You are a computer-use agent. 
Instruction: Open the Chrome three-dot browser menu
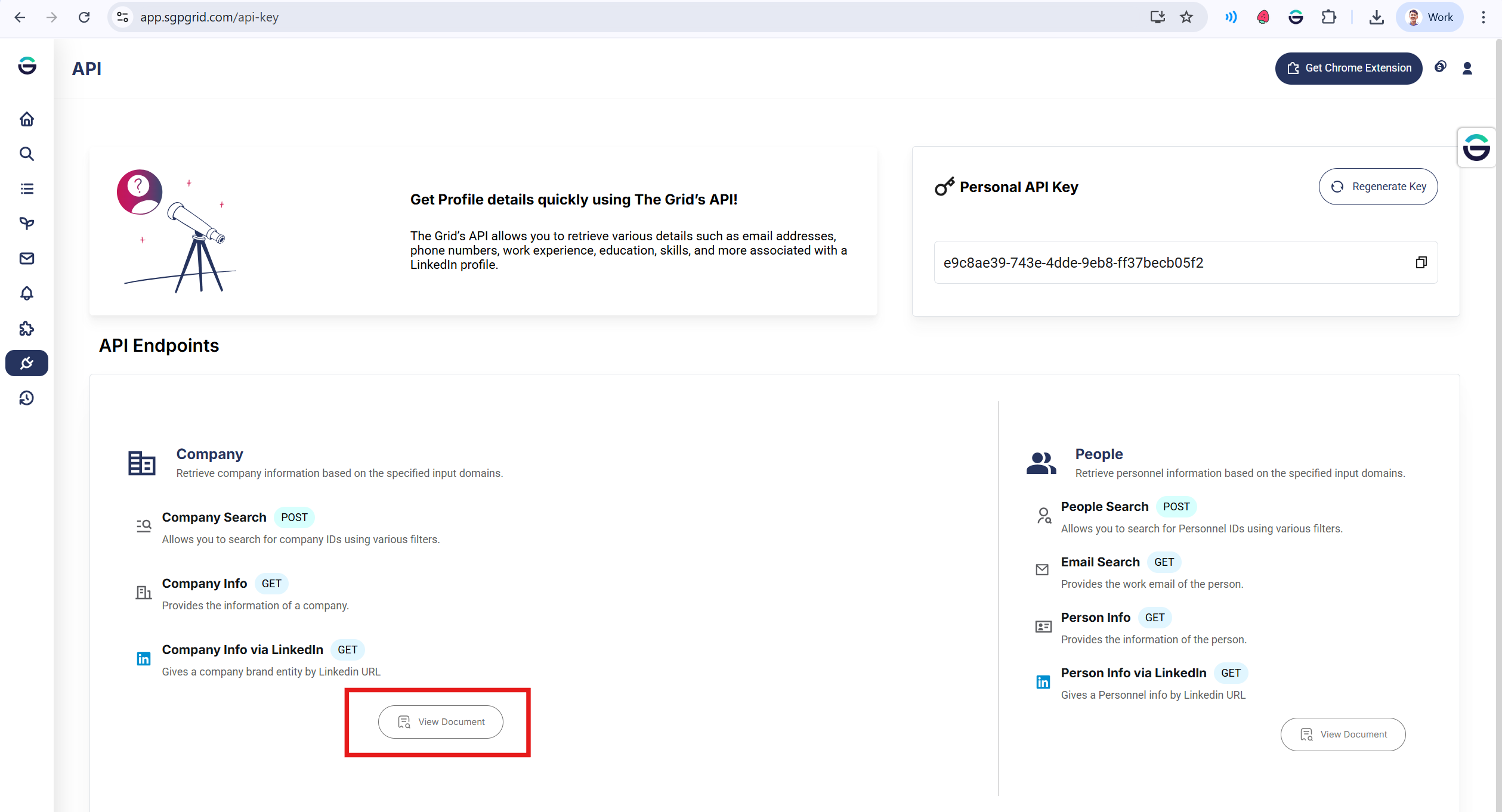(1484, 17)
